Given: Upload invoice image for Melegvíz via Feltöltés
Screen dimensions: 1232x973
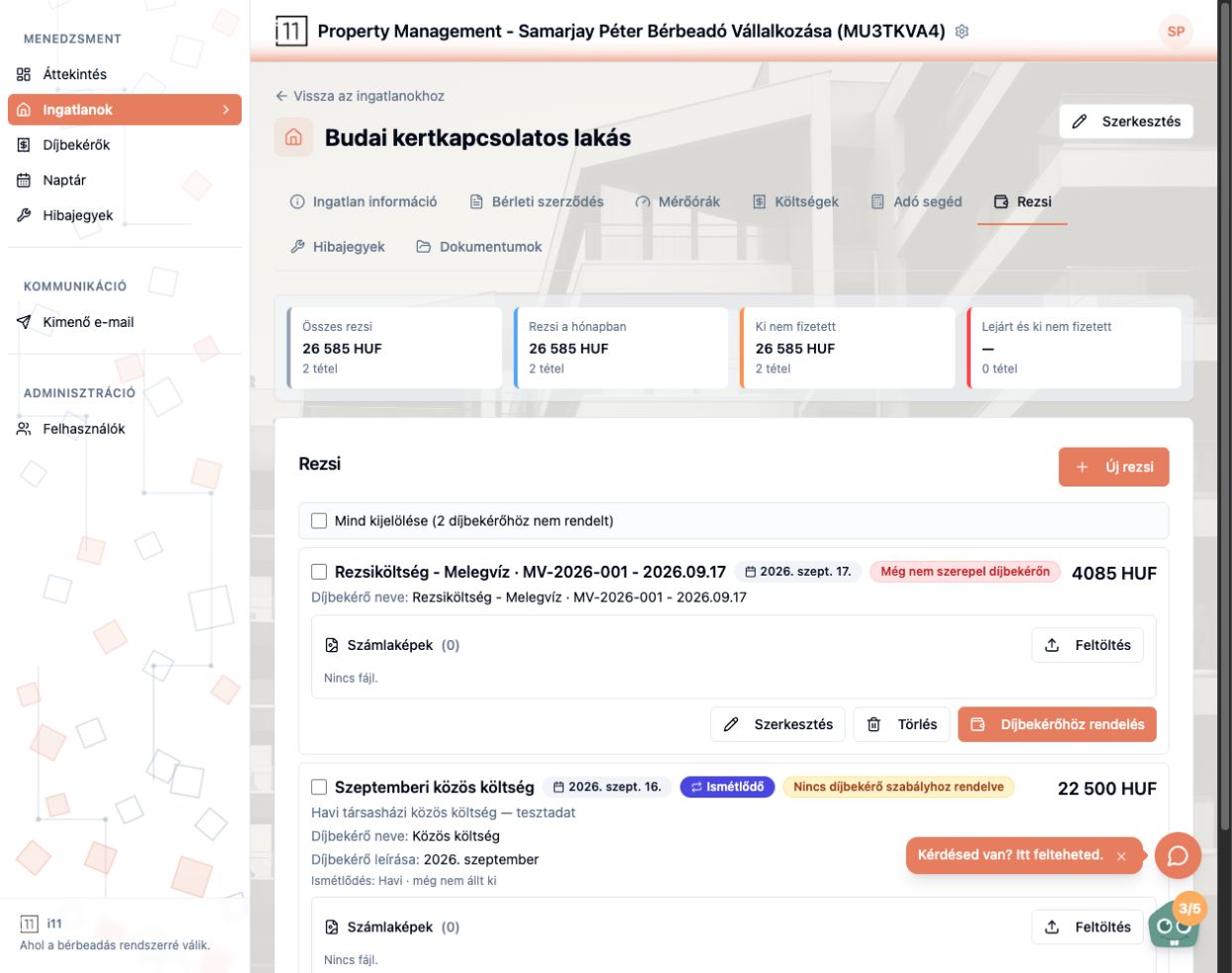Looking at the screenshot, I should (1087, 645).
